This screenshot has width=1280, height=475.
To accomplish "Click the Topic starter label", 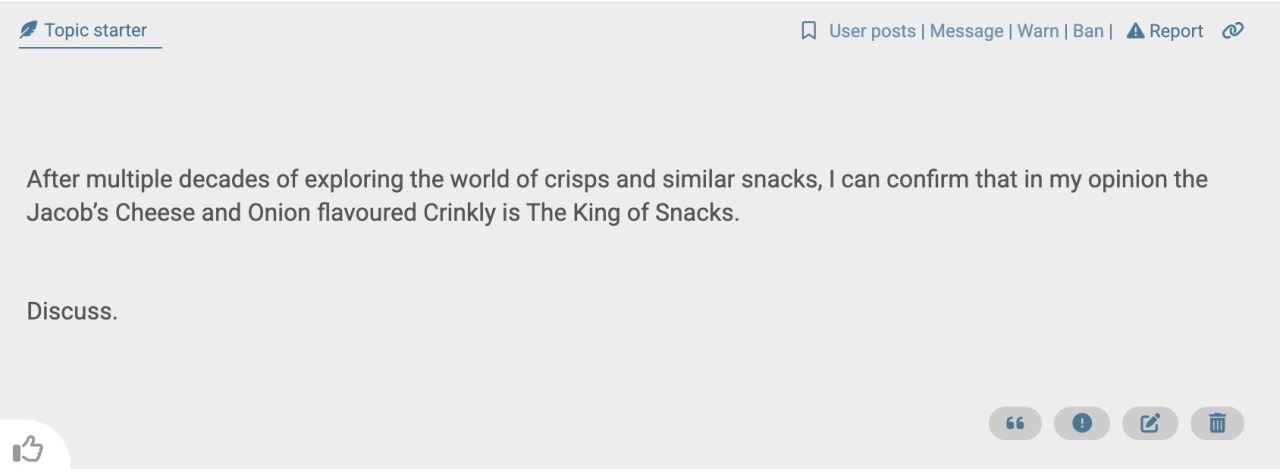I will (95, 30).
